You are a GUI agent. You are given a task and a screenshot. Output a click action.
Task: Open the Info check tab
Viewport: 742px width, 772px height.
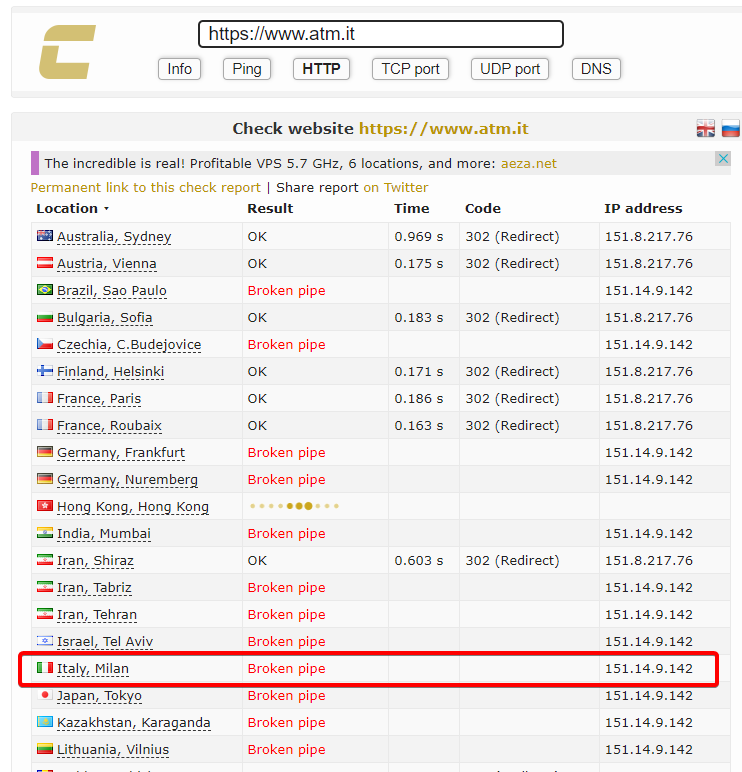[179, 69]
